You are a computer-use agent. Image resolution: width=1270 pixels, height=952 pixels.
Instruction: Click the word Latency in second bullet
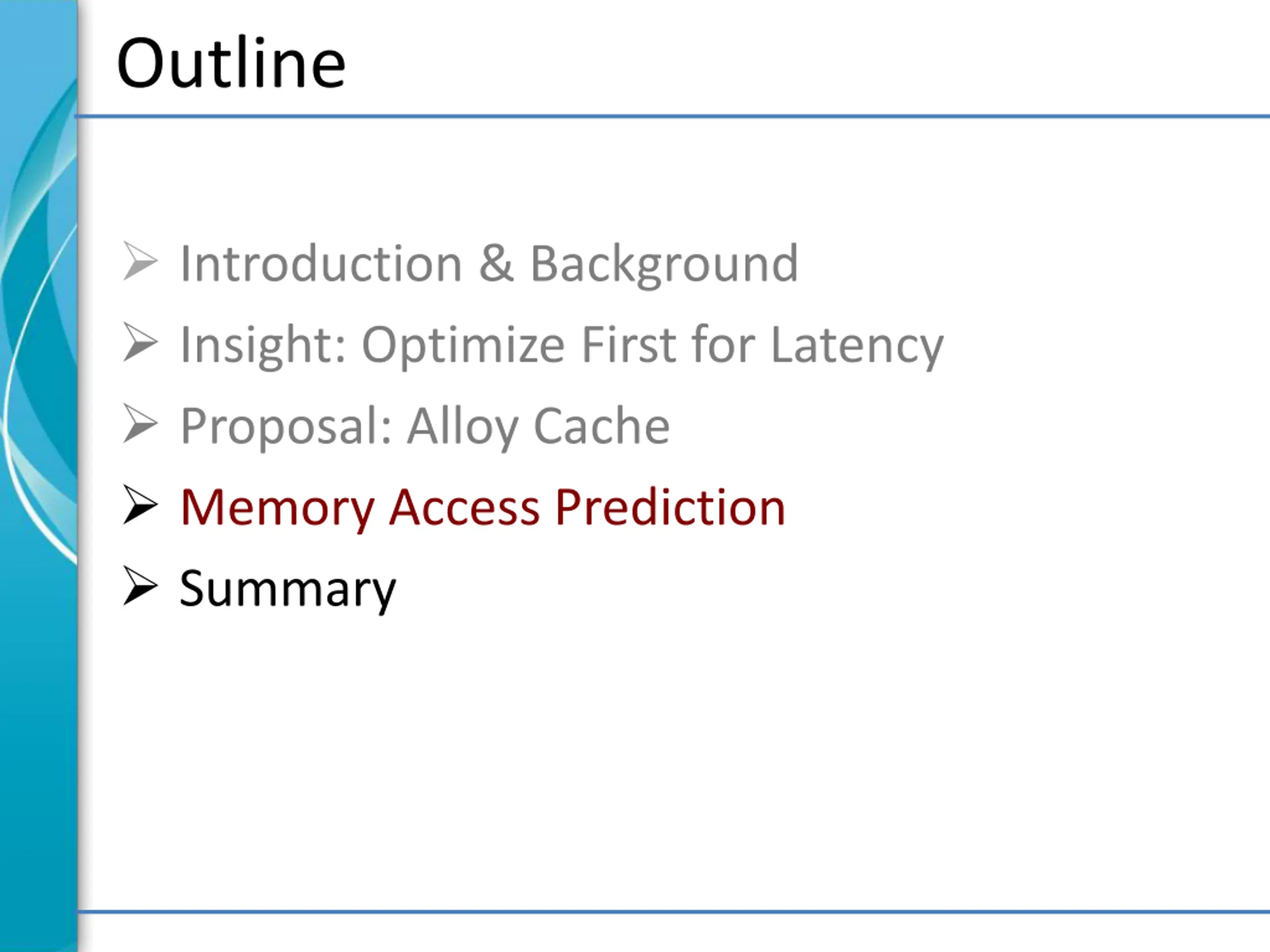pos(857,346)
